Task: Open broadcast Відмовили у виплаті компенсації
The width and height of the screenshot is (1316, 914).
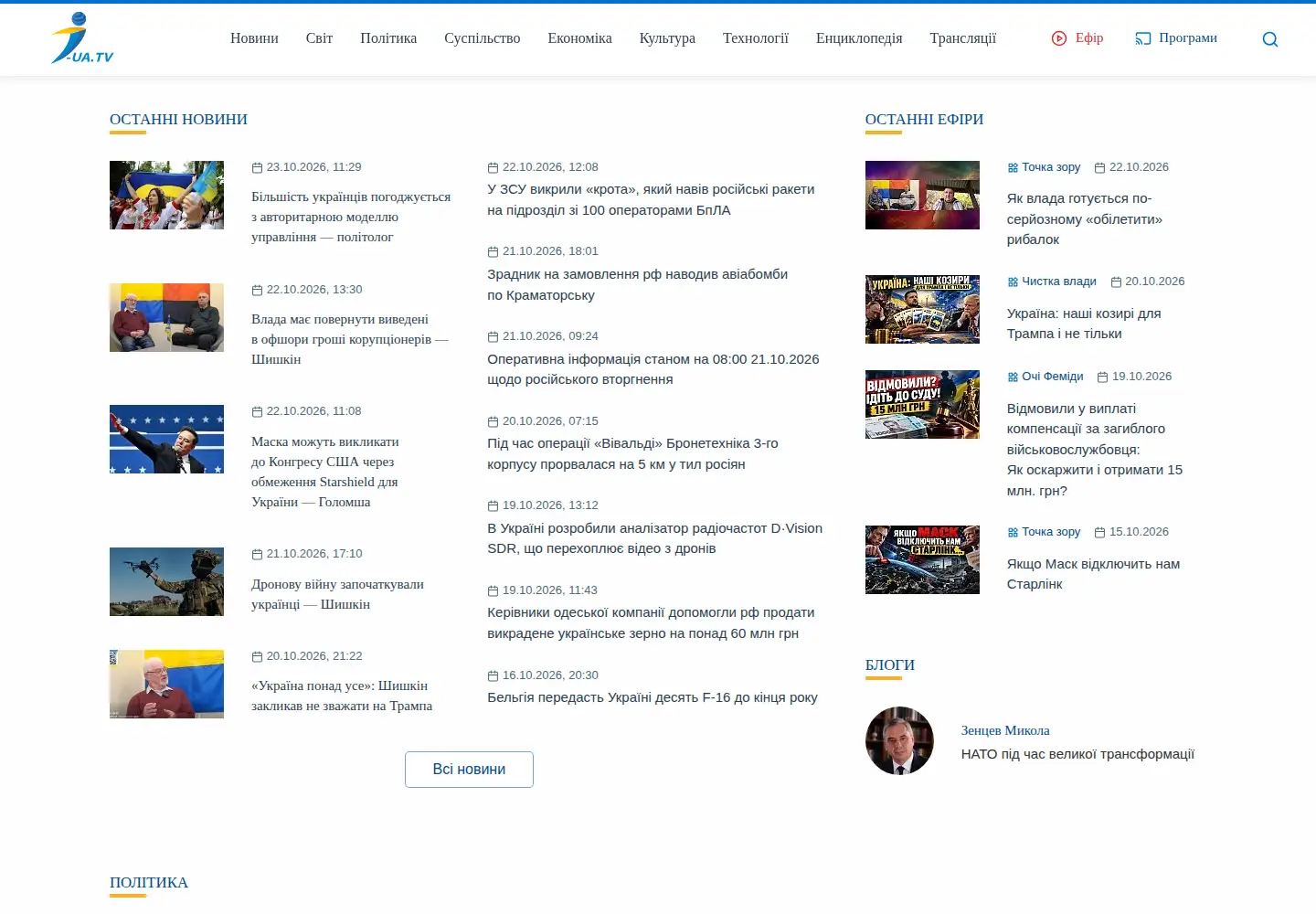Action: point(1095,450)
